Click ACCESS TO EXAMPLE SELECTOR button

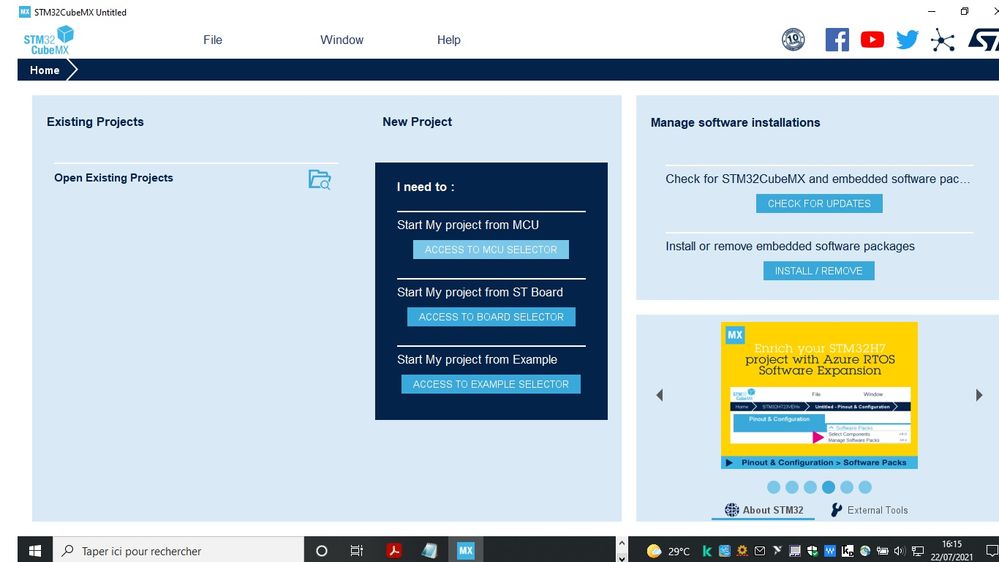click(x=491, y=384)
